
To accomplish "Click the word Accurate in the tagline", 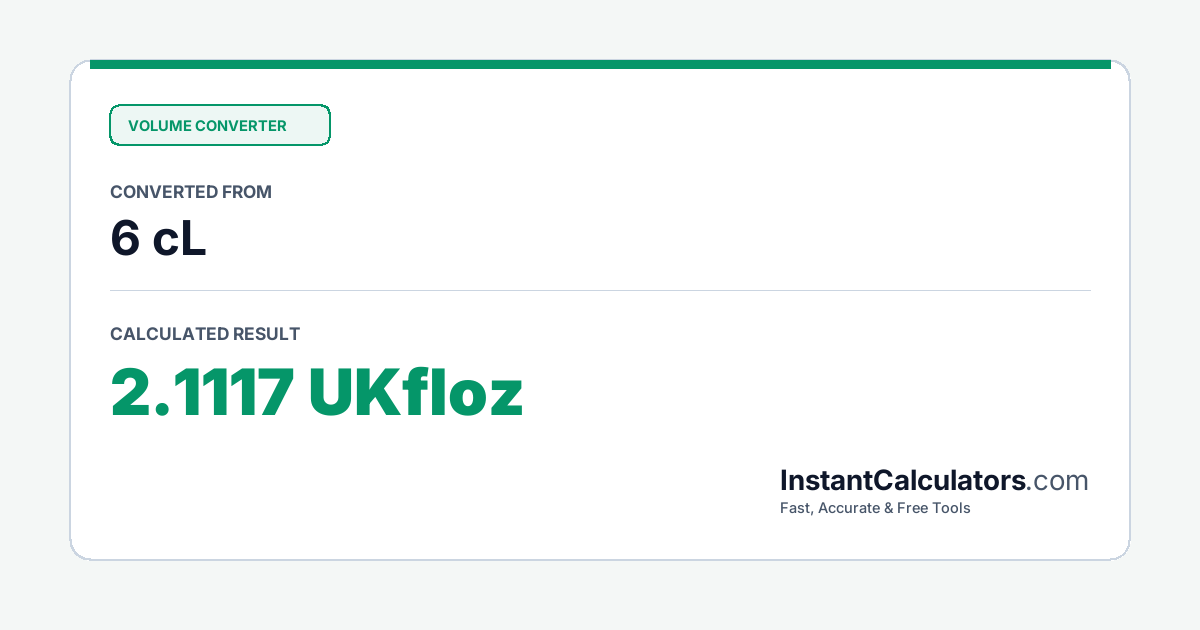I will pos(848,508).
